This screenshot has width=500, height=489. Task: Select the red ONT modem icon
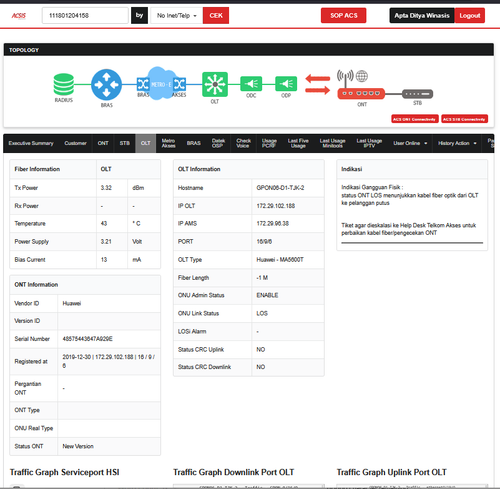(361, 94)
